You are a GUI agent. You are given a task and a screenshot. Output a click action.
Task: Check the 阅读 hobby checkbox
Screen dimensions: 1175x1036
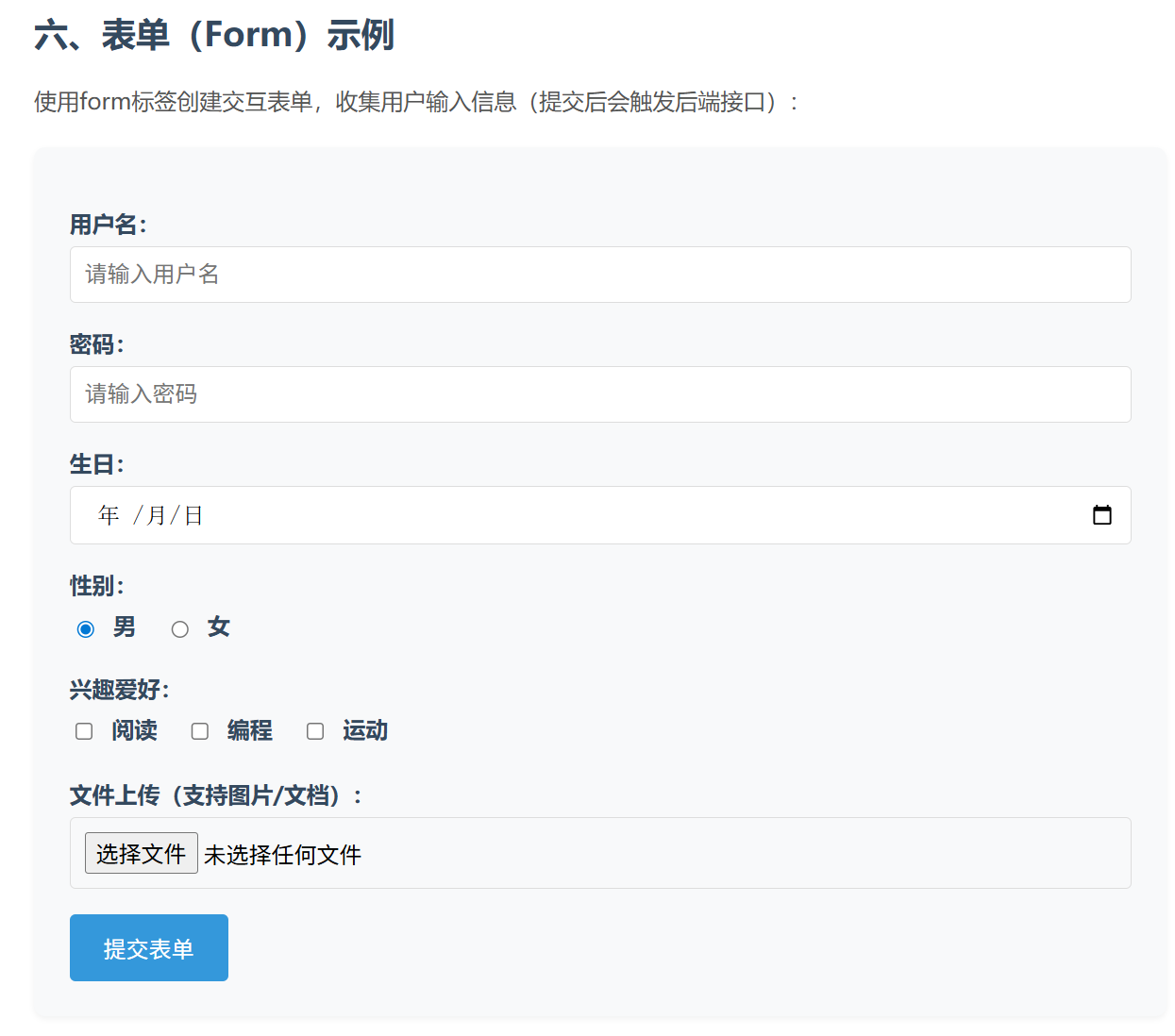[x=84, y=731]
